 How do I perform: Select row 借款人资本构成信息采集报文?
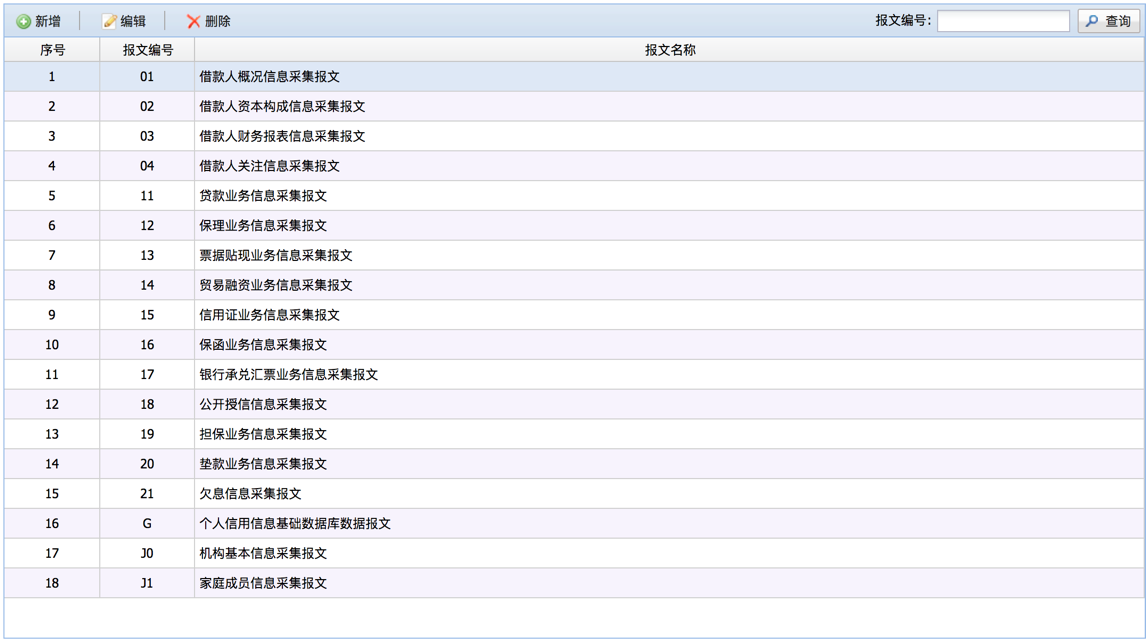click(282, 107)
